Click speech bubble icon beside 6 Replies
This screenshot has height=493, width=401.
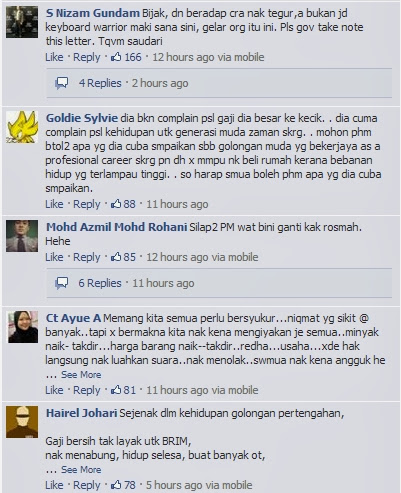[x=62, y=283]
